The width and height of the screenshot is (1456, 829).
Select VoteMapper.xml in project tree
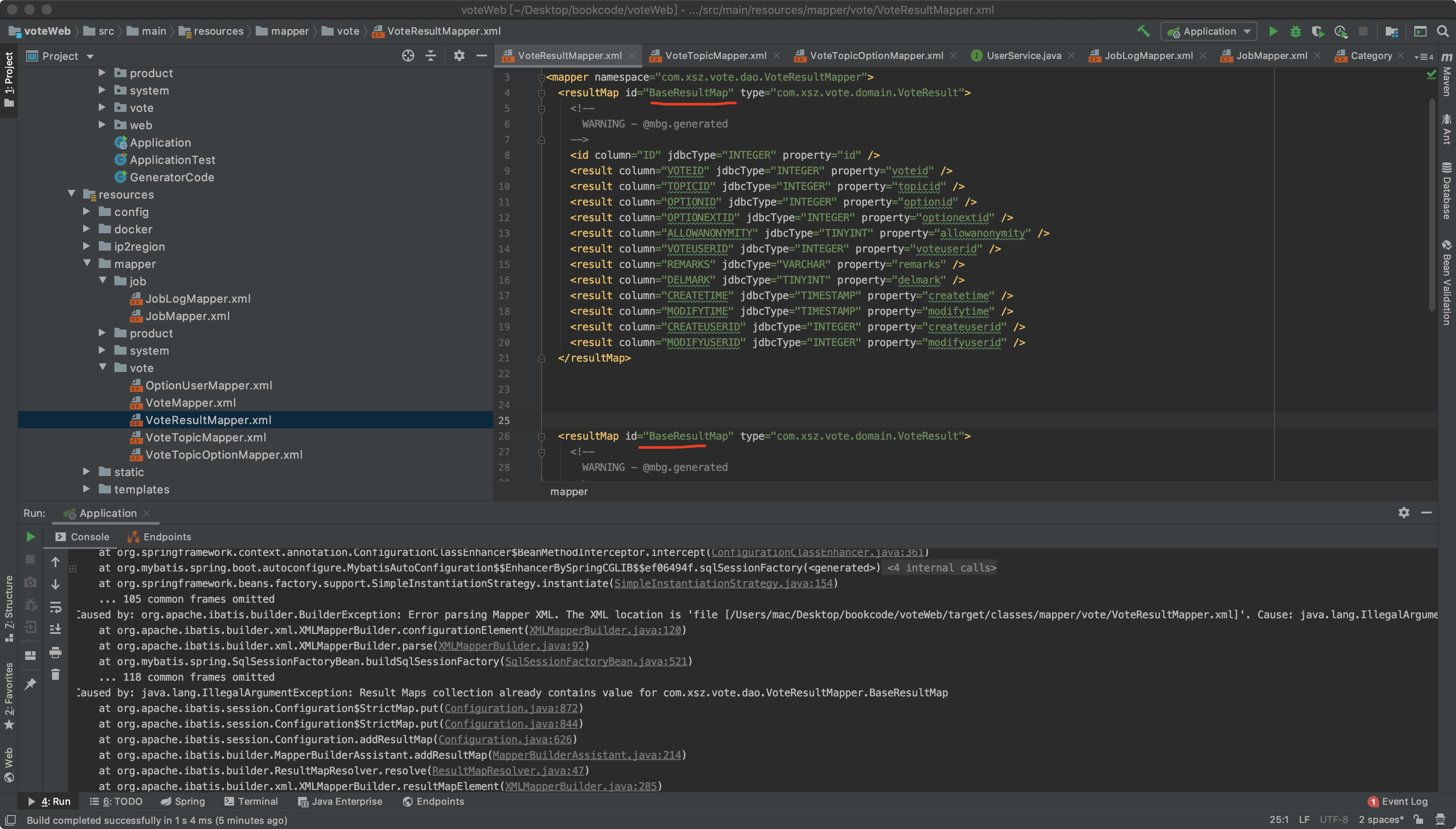coord(190,402)
